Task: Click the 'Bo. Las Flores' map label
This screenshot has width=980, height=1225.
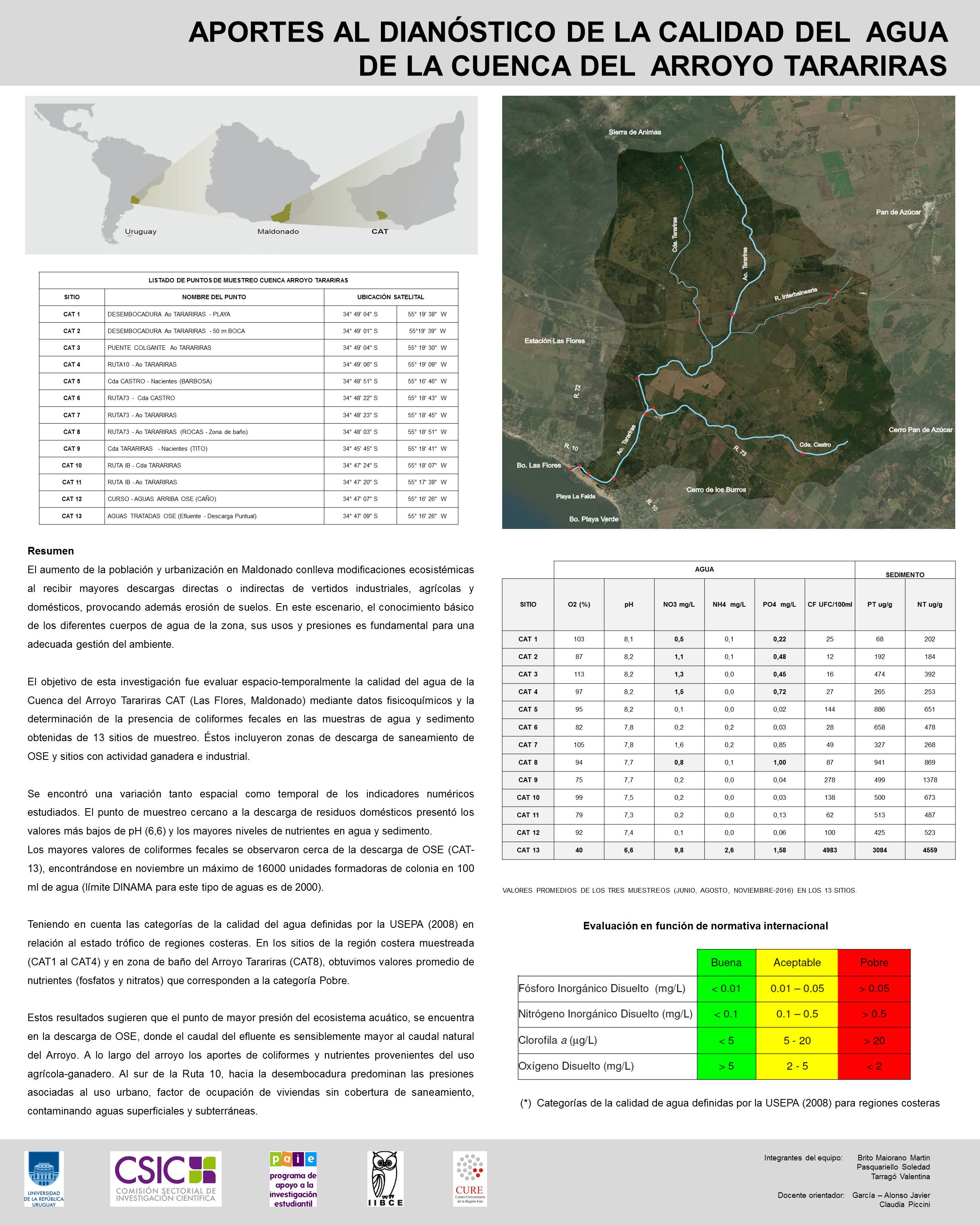Action: click(x=538, y=466)
